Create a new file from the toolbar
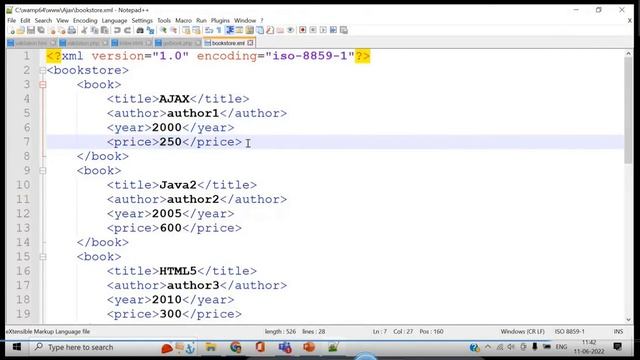Screen dimensions: 640x360 point(11,30)
